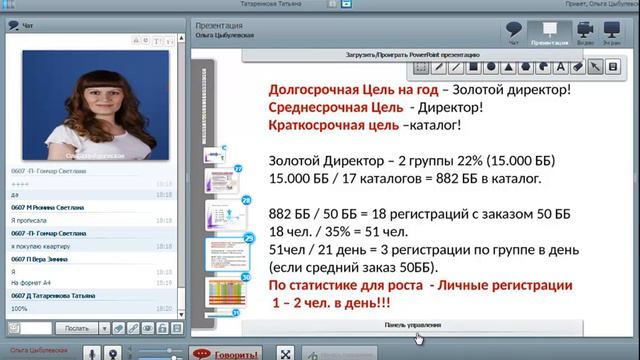This screenshot has height=360, width=640.
Task: Click chat sender '0607 П Вера Зимина'
Action: point(39,259)
